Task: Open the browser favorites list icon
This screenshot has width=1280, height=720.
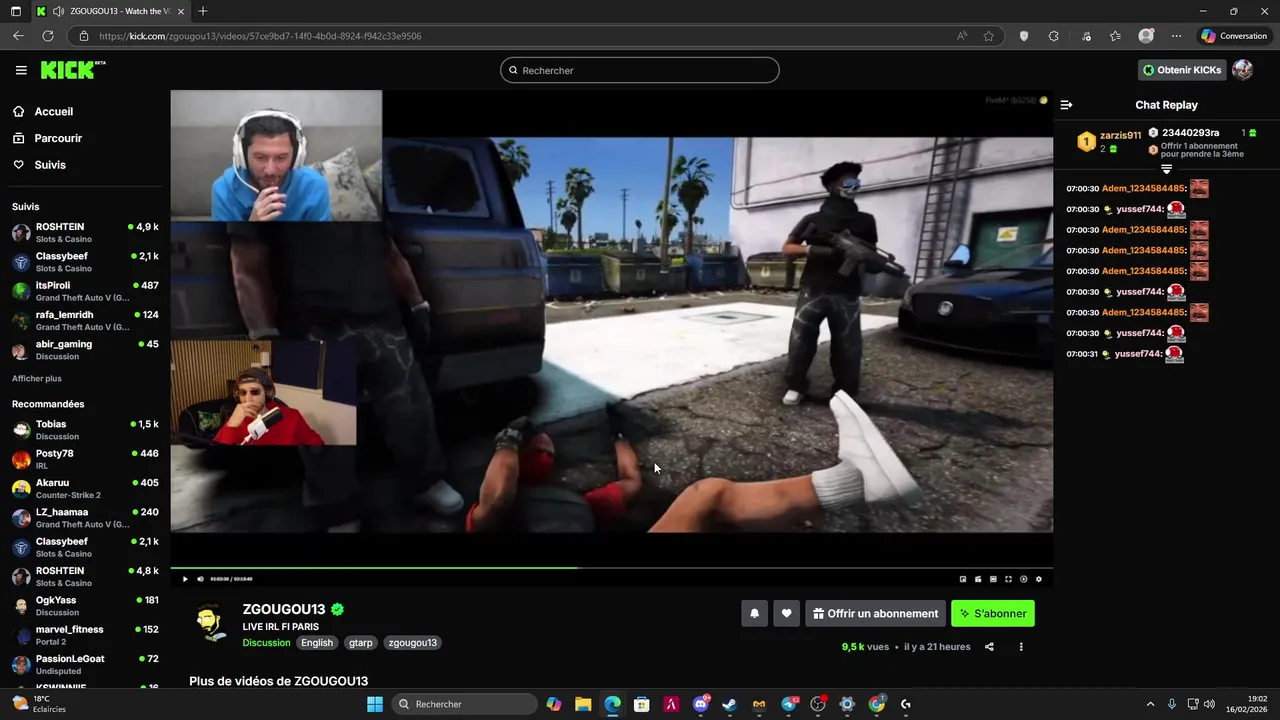Action: (1115, 36)
